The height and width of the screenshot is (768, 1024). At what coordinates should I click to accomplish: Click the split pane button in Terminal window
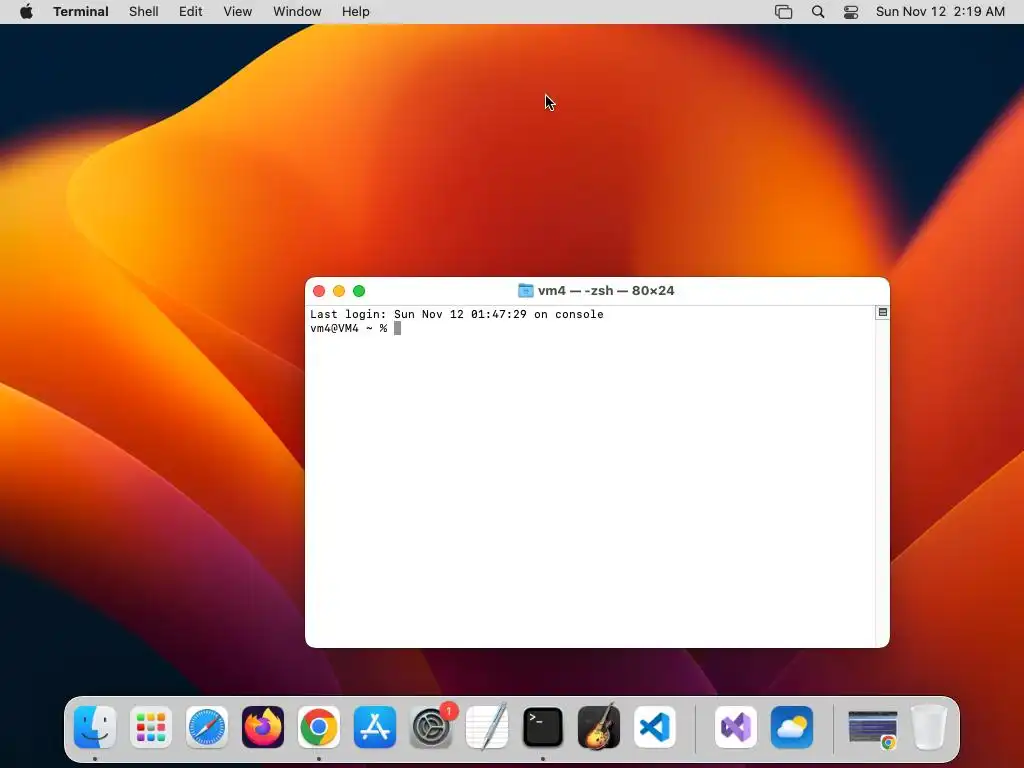[x=882, y=313]
